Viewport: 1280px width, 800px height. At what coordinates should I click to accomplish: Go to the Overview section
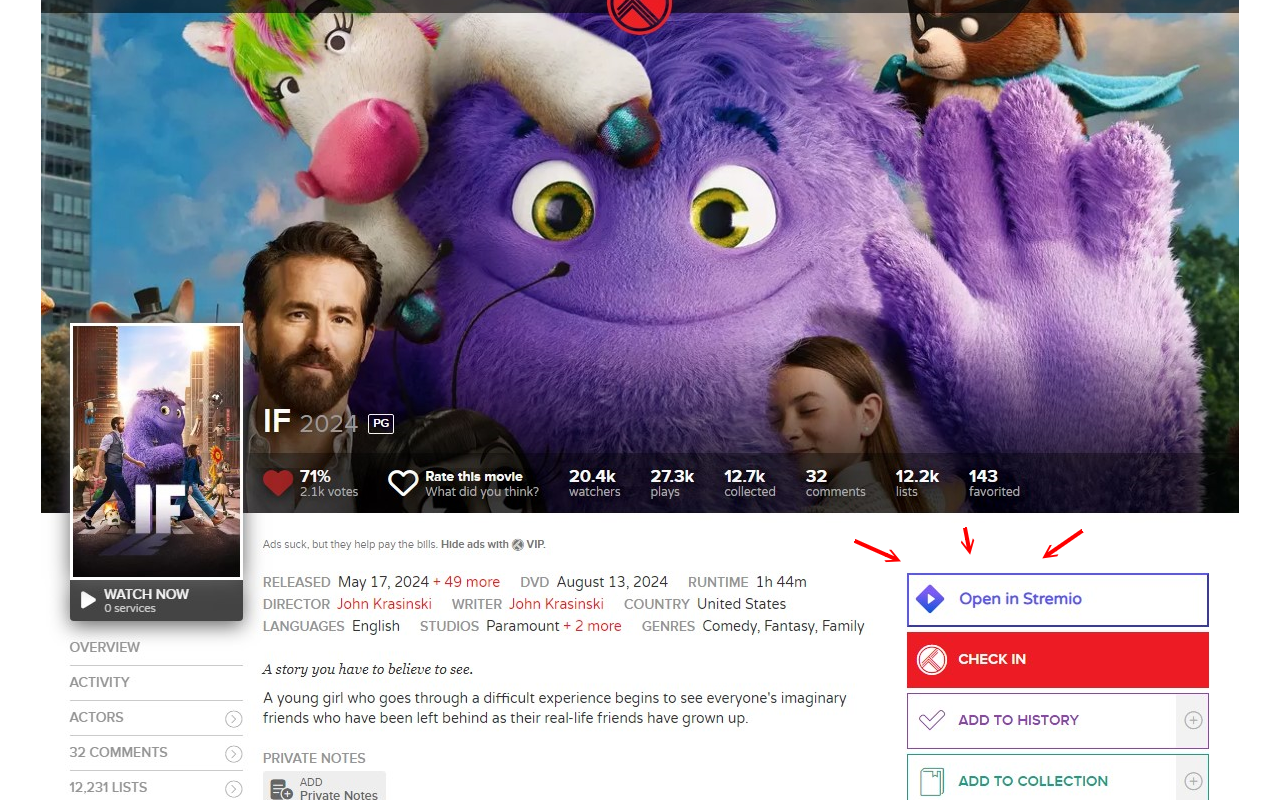tap(105, 647)
